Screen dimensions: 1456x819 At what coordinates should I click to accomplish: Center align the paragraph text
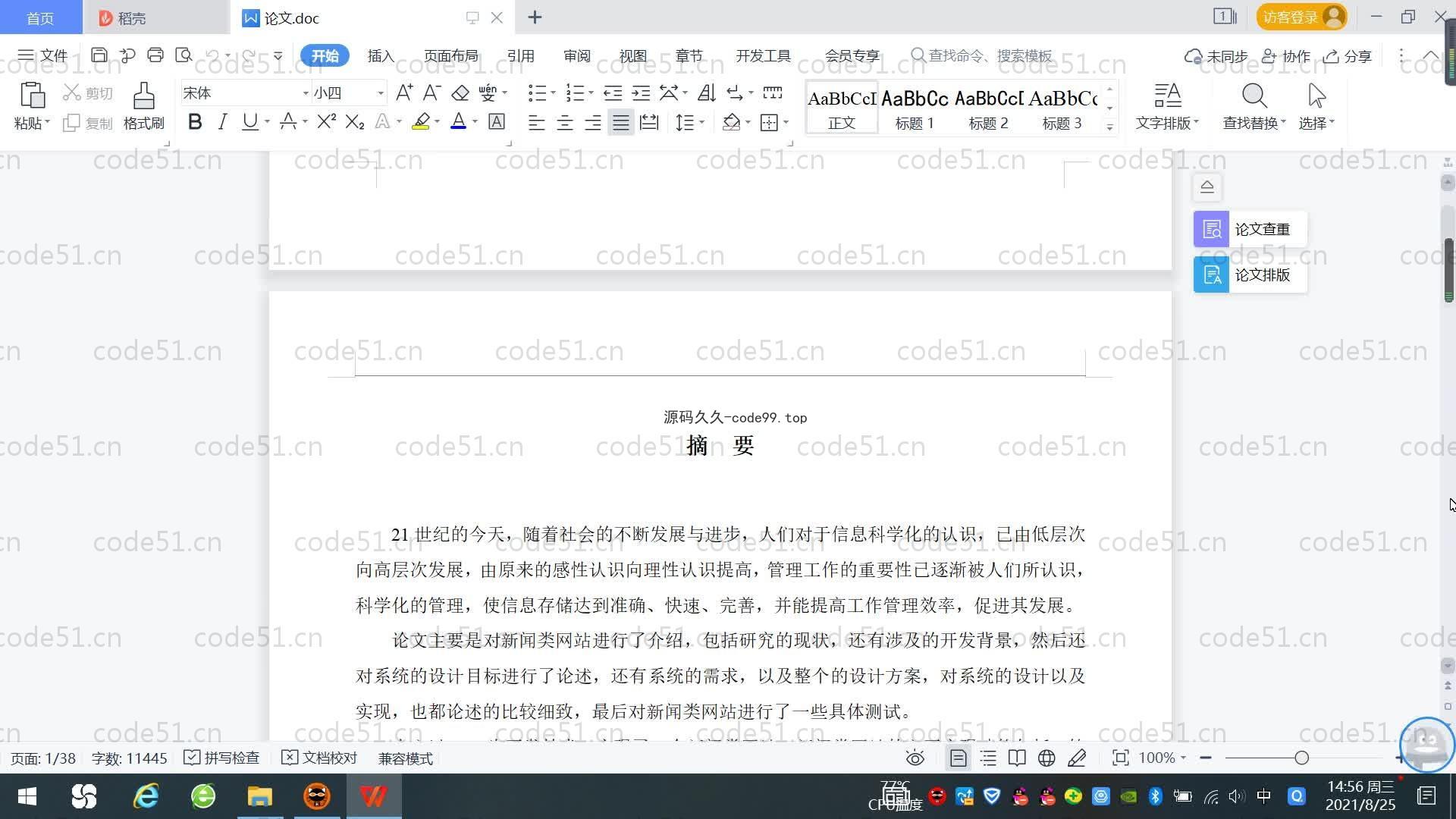[x=564, y=123]
